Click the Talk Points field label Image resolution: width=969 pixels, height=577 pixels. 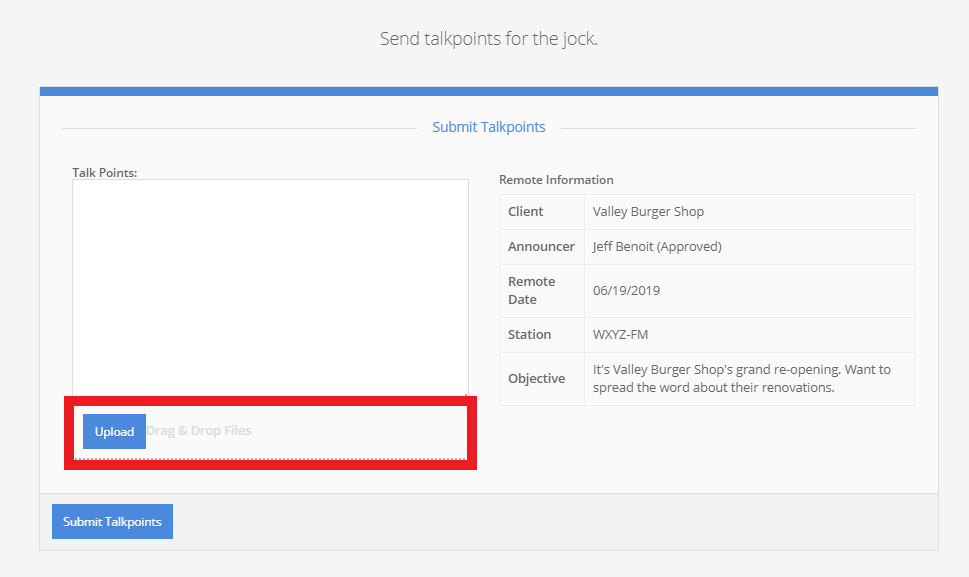(x=104, y=172)
